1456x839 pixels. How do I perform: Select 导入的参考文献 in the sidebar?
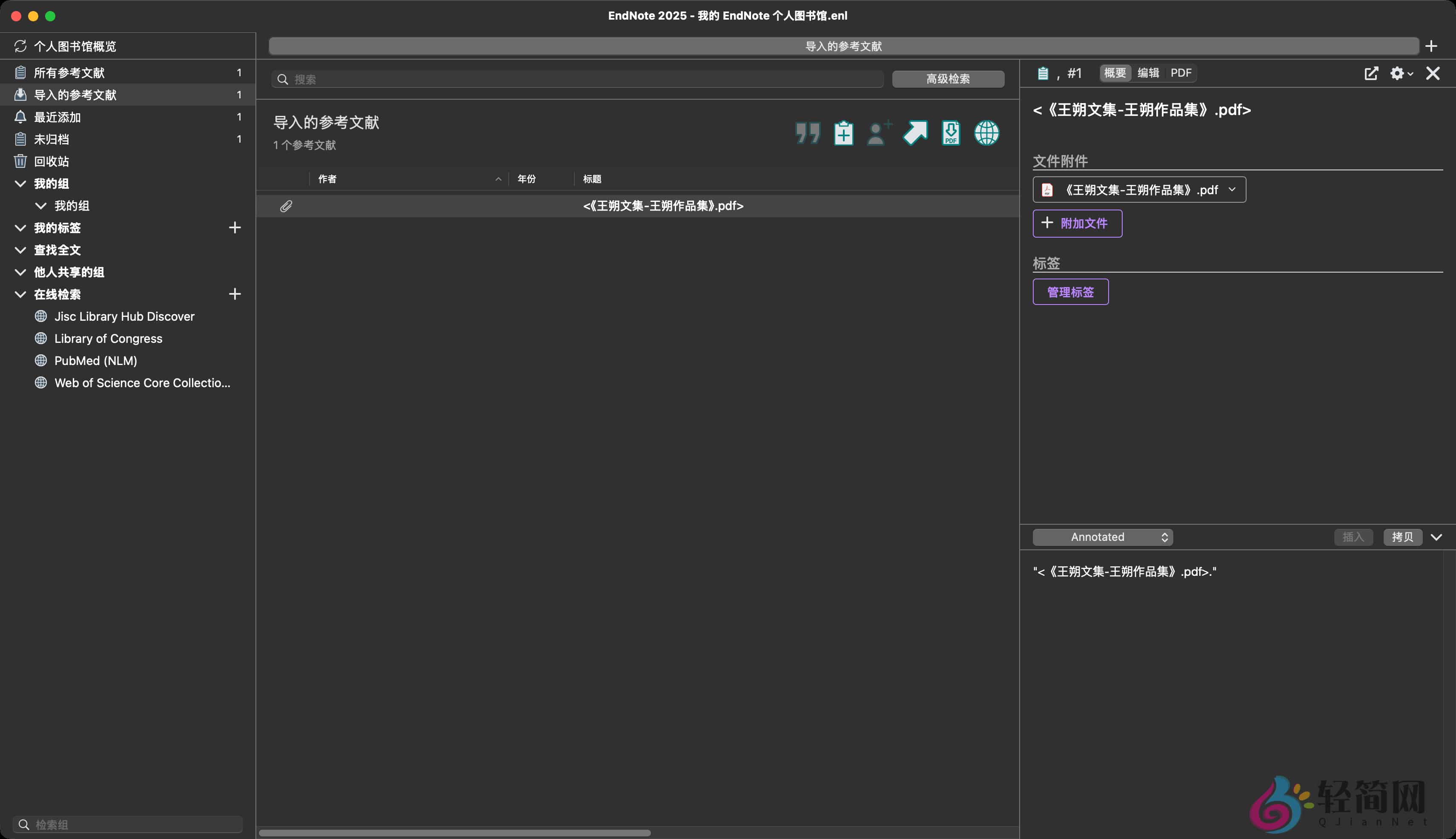[x=127, y=95]
